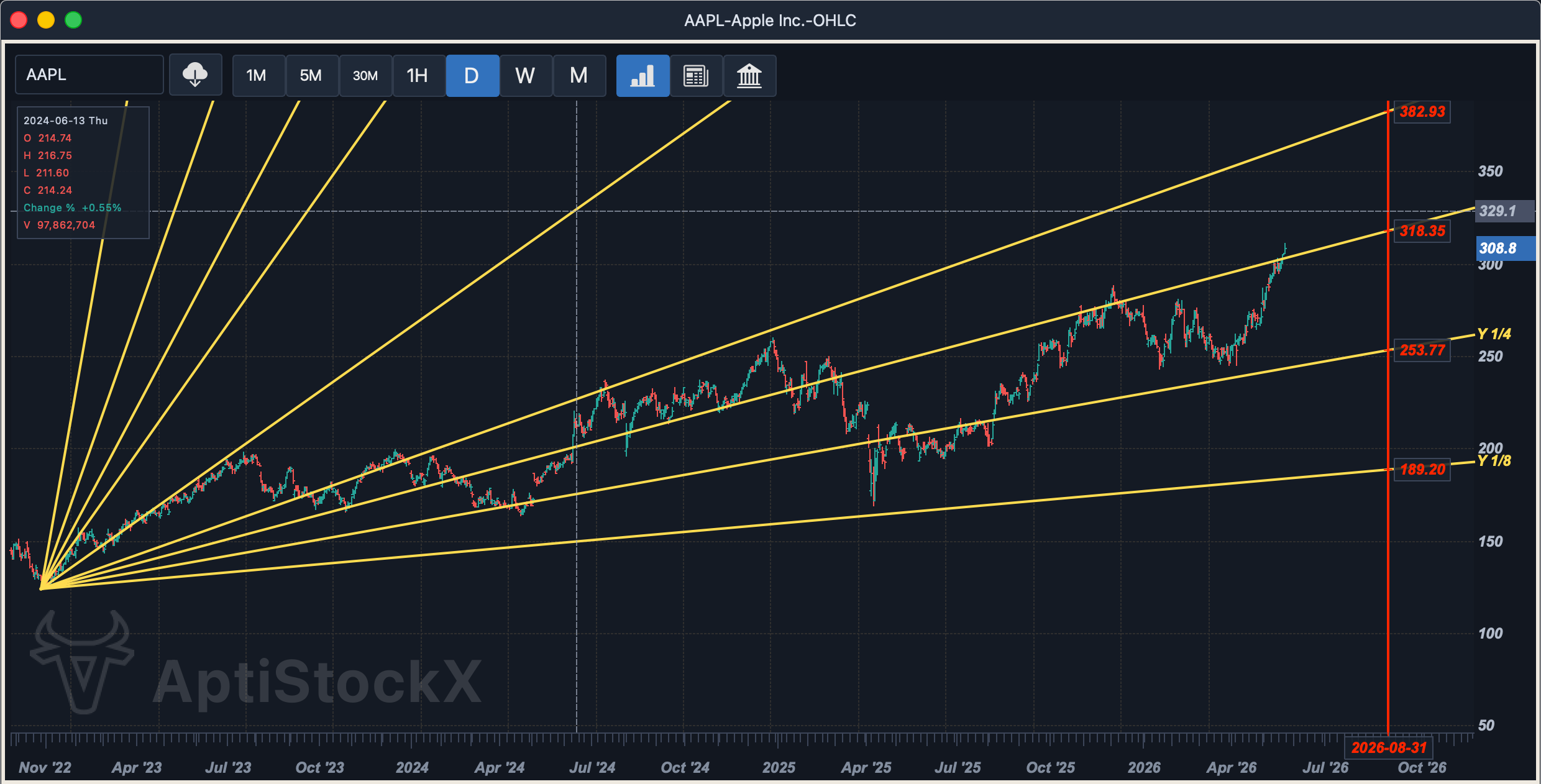The image size is (1541, 784).
Task: Click the Jul '26 time axis label
Action: [x=1325, y=768]
